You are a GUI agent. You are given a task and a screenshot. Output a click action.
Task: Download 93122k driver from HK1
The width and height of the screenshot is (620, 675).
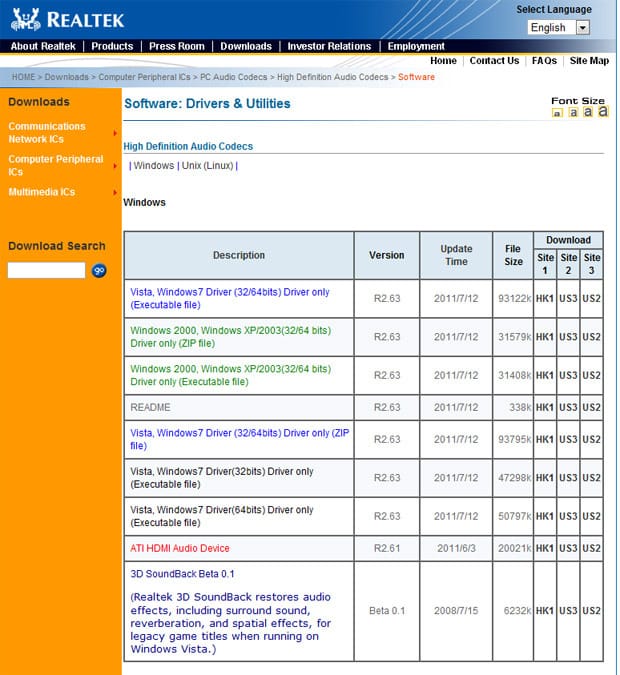click(x=545, y=298)
